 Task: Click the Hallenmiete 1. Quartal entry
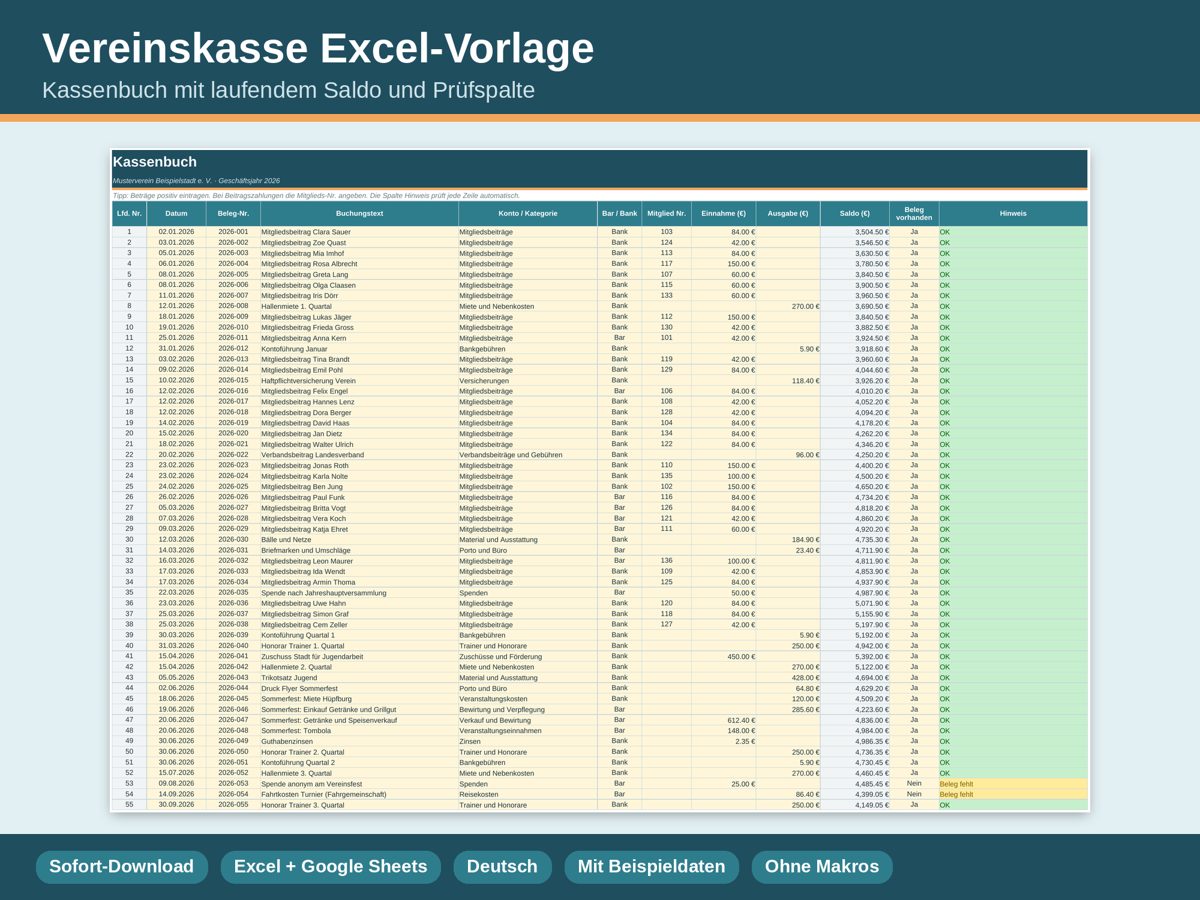point(360,306)
